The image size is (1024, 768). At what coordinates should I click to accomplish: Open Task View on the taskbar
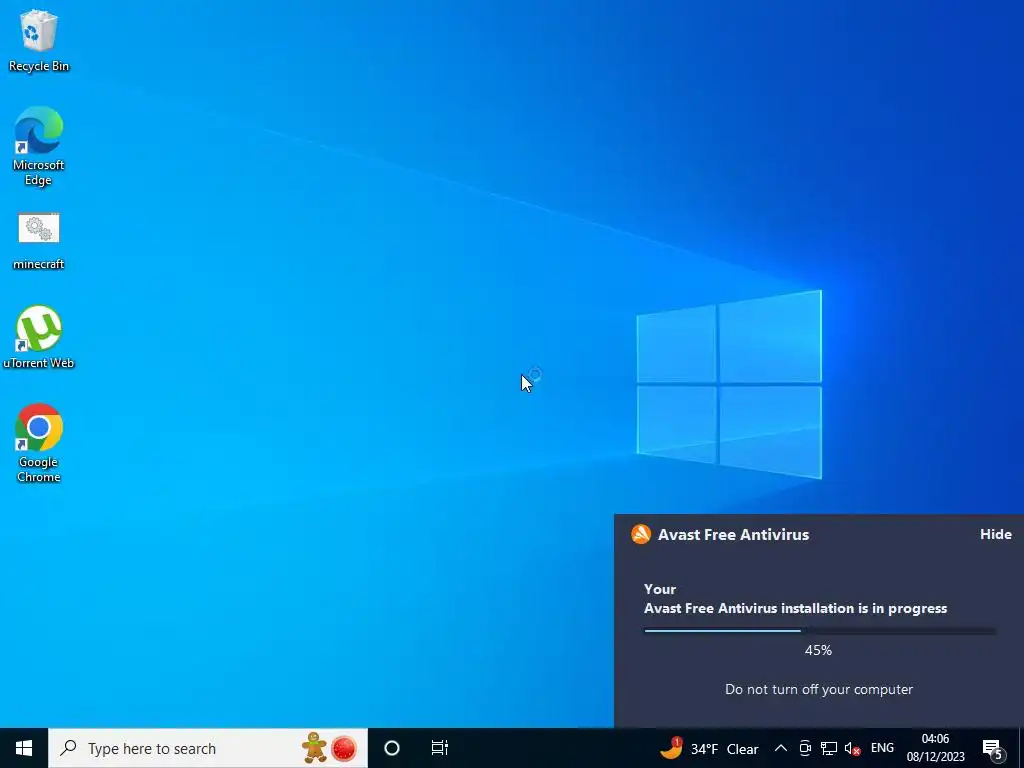coord(440,748)
